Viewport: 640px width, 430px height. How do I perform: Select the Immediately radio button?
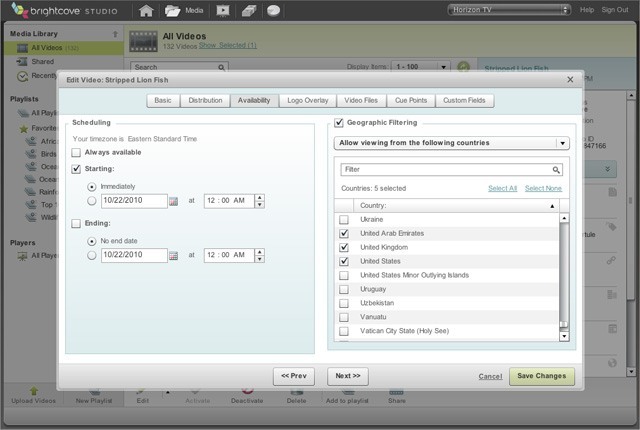(92, 187)
